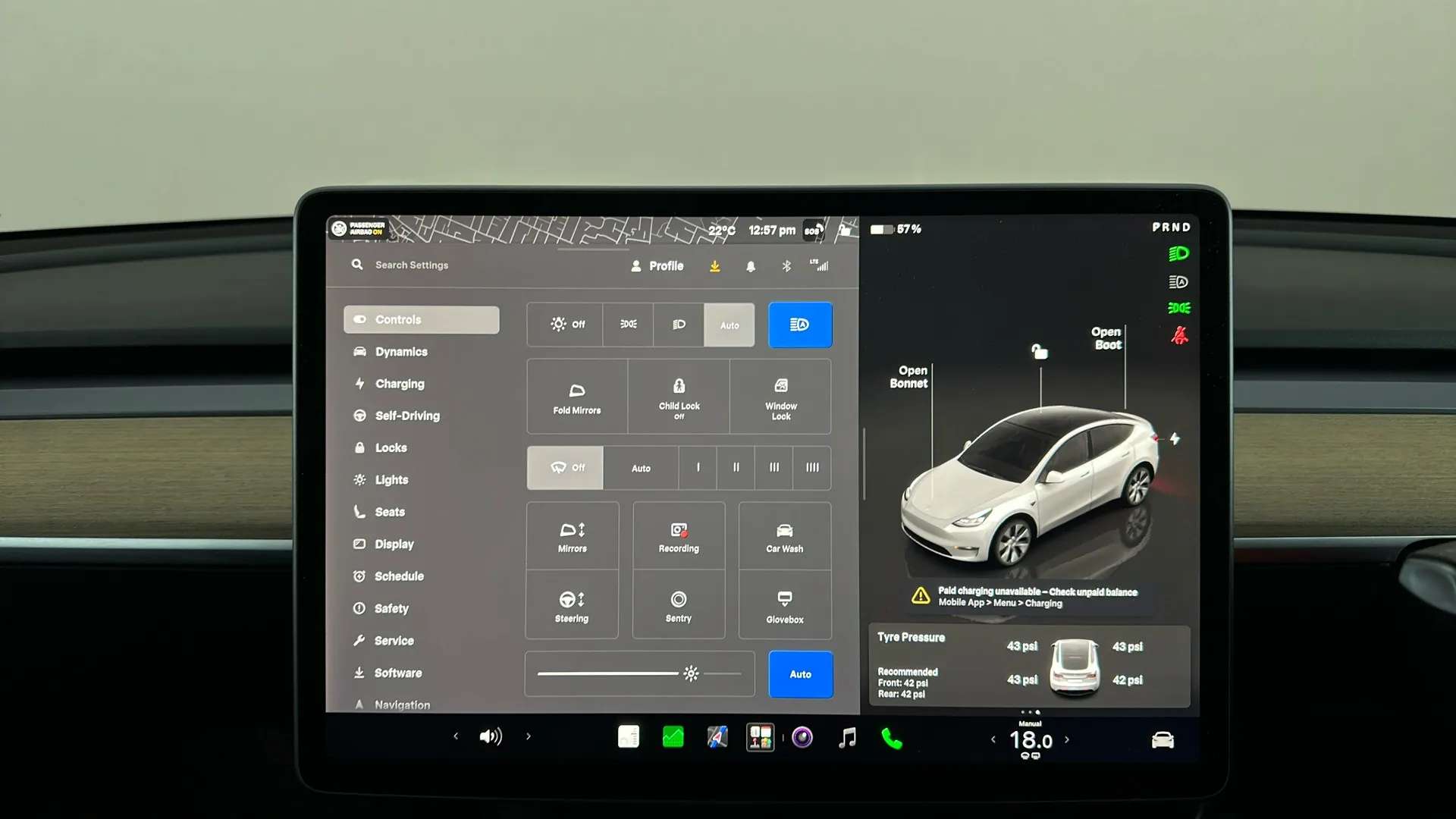Tap the Tyre Pressure card

(x=1029, y=666)
